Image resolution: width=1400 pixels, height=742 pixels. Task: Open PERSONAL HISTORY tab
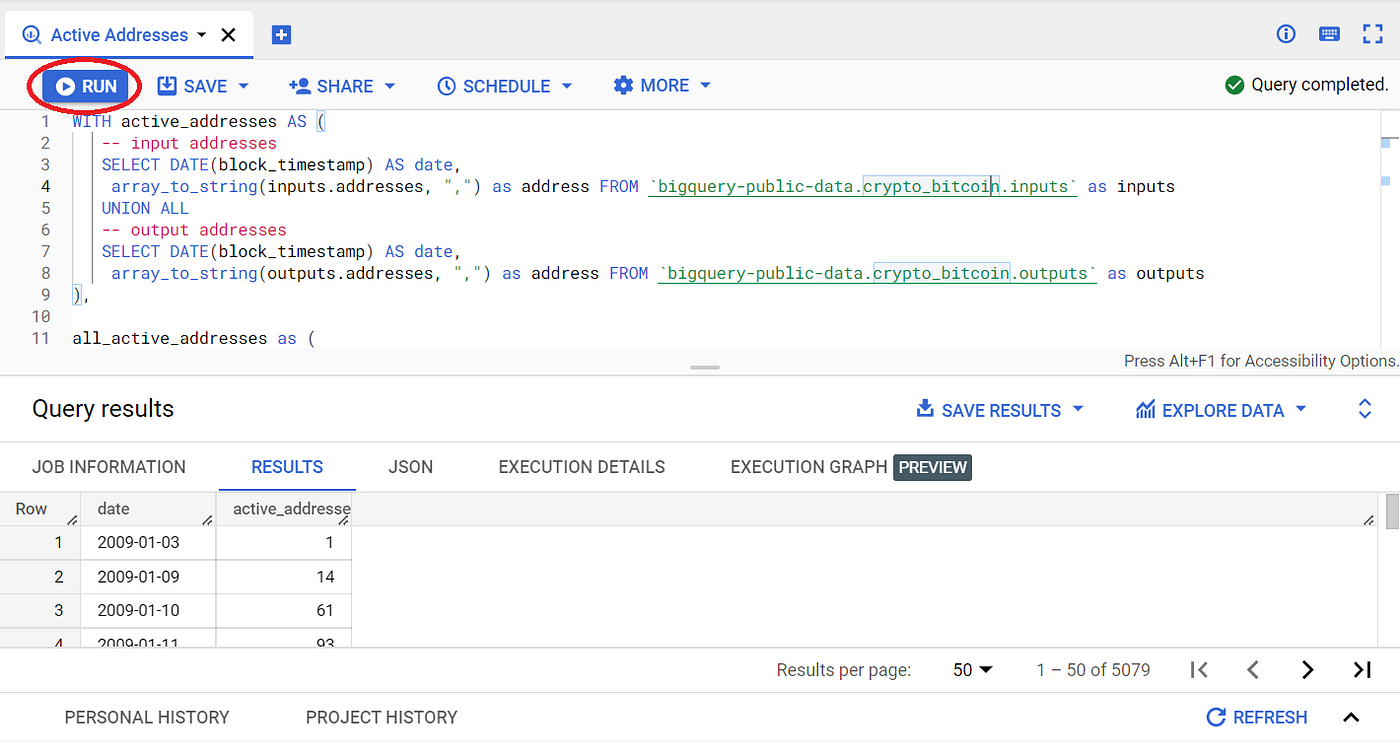(147, 717)
